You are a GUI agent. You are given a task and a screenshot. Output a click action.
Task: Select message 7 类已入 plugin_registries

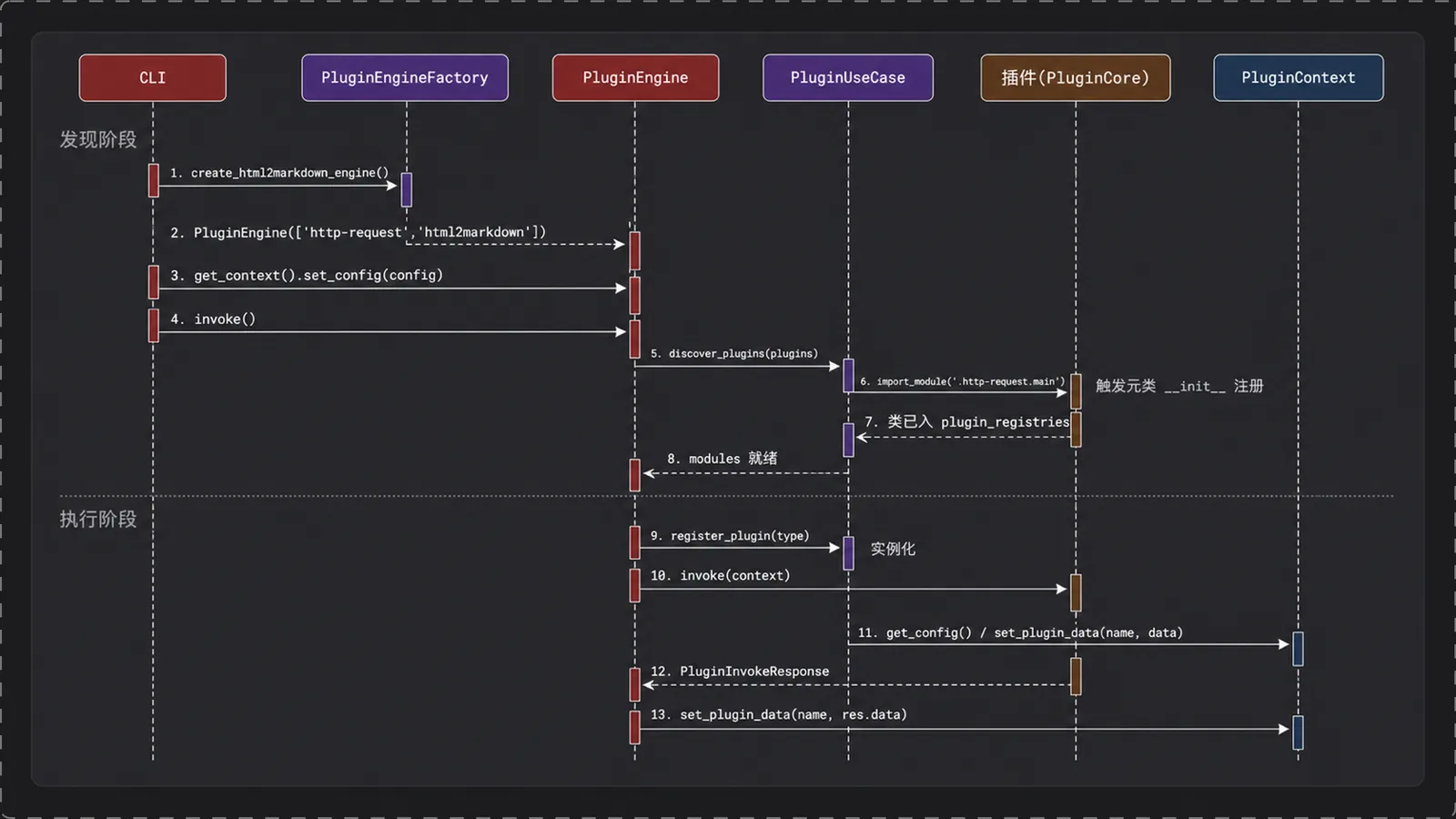point(967,421)
